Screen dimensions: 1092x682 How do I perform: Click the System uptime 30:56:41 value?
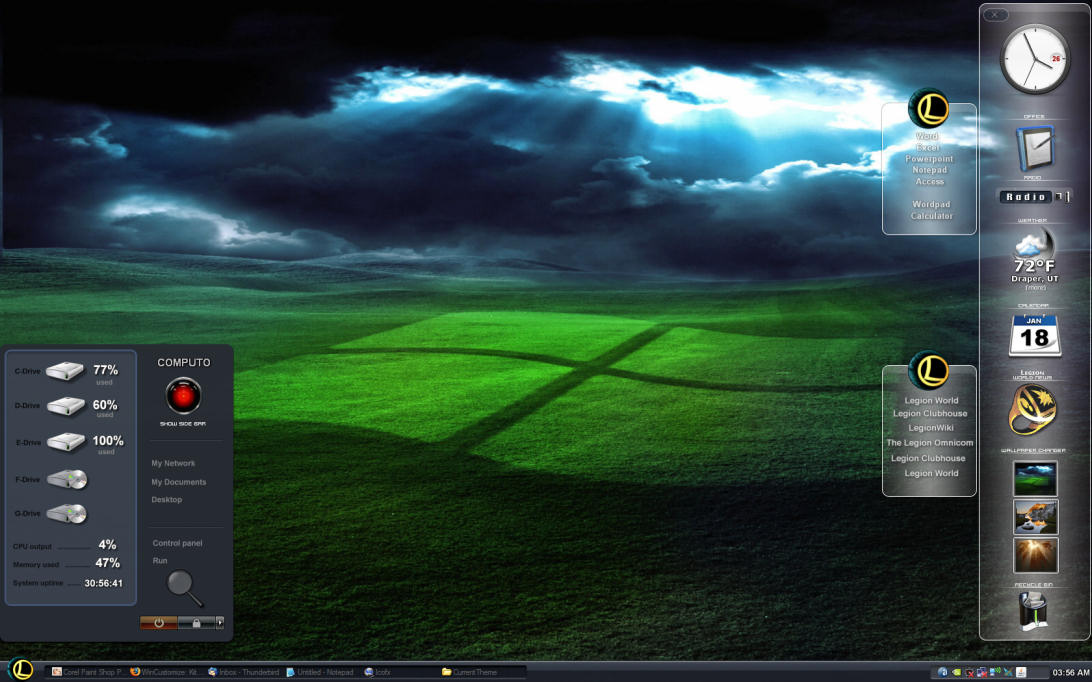tap(104, 583)
